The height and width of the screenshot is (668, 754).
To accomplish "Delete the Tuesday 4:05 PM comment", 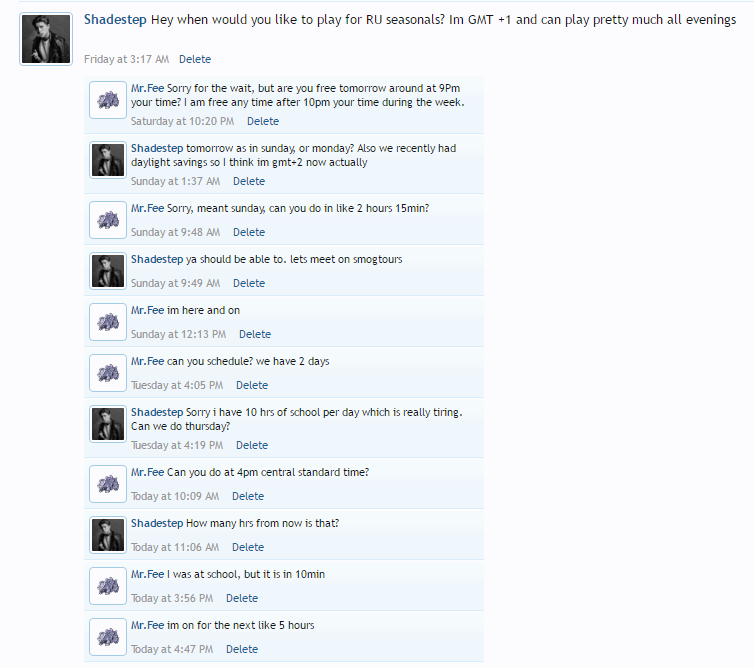I will 251,385.
